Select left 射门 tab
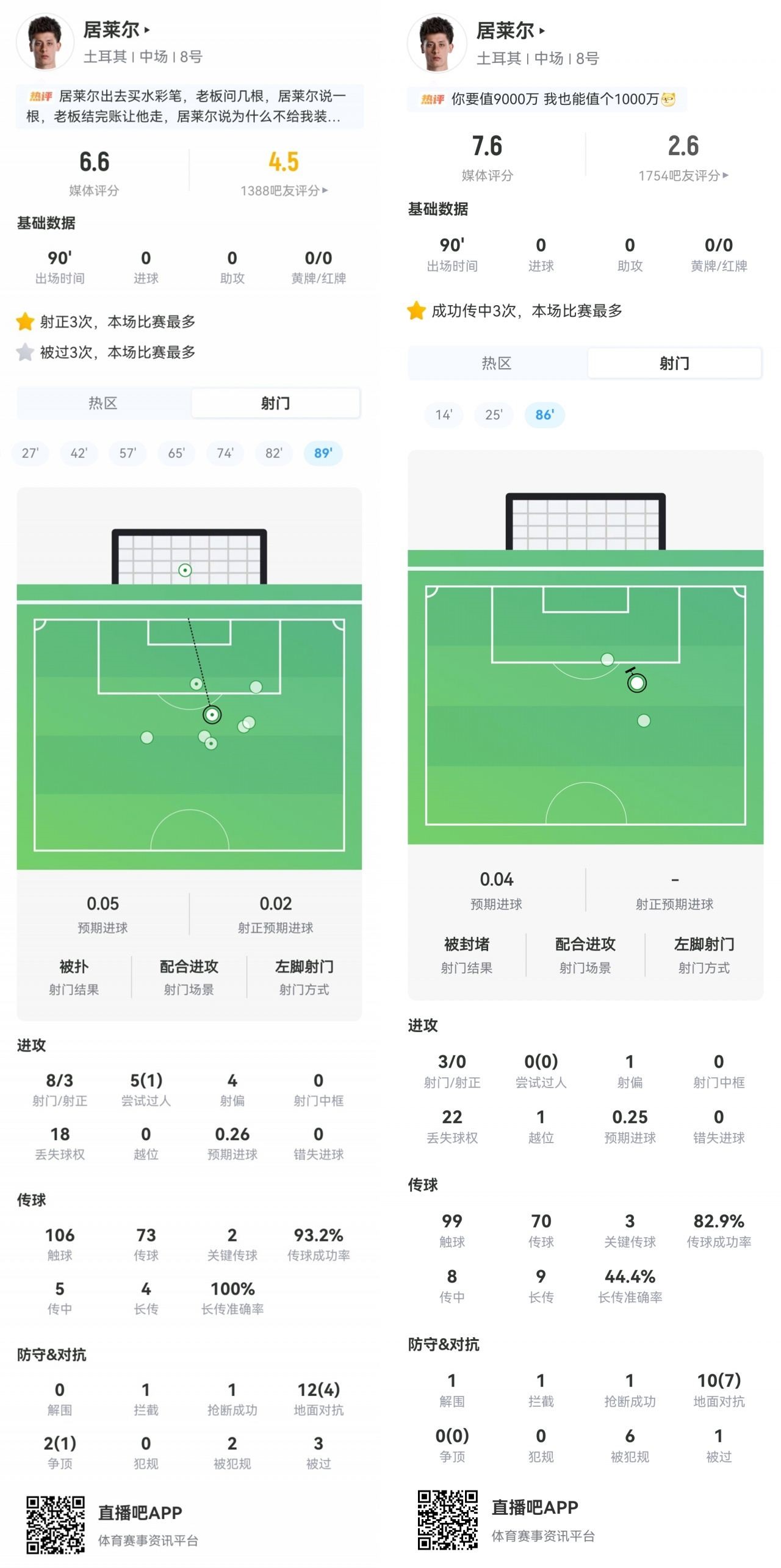The height and width of the screenshot is (1568, 781). [275, 403]
